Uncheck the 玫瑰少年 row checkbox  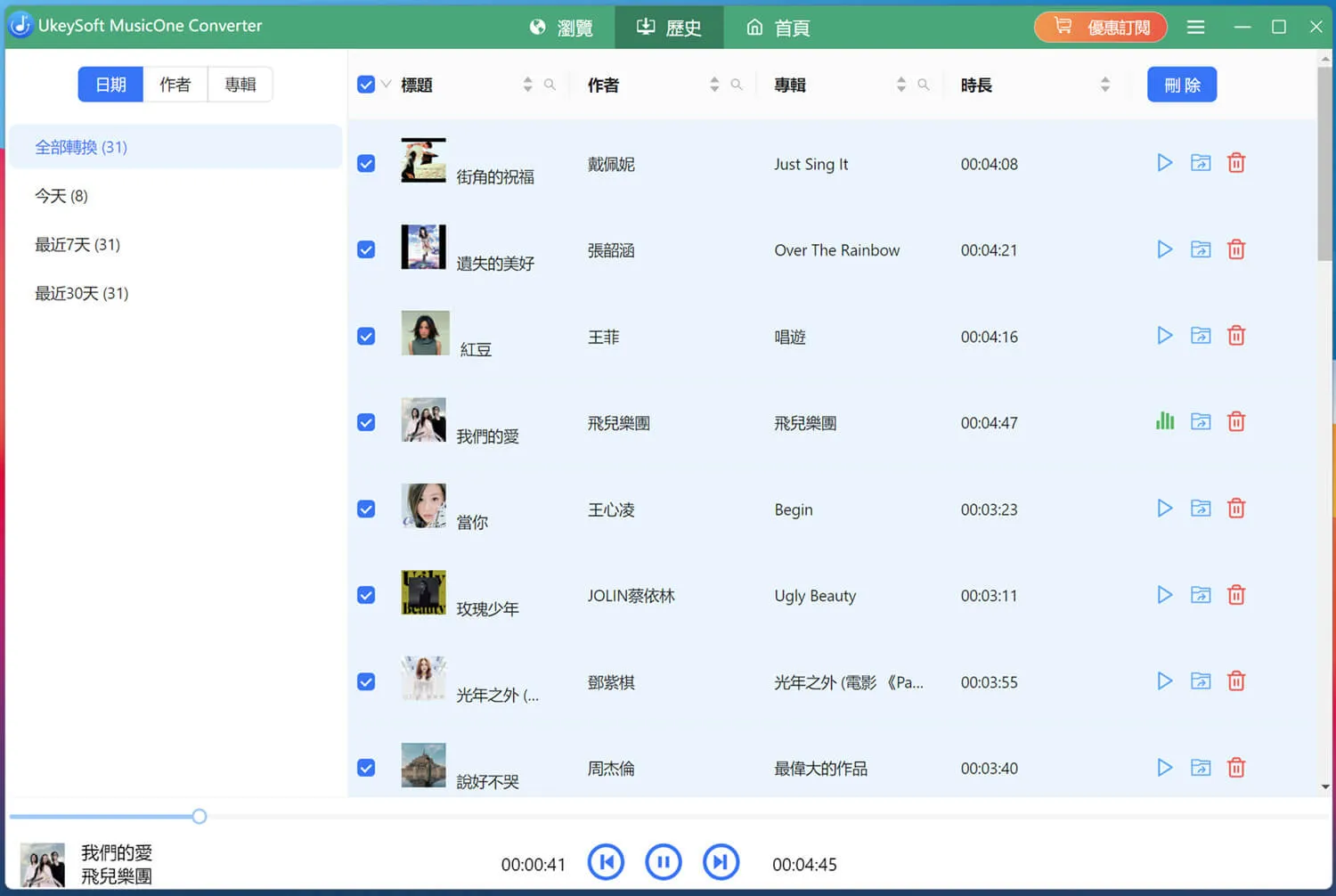(x=366, y=595)
